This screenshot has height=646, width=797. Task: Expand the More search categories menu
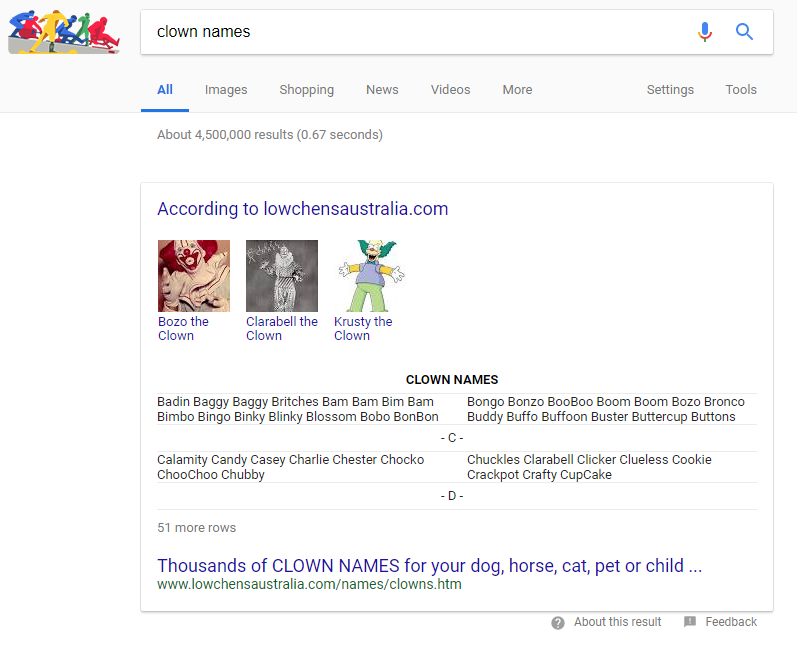[517, 90]
